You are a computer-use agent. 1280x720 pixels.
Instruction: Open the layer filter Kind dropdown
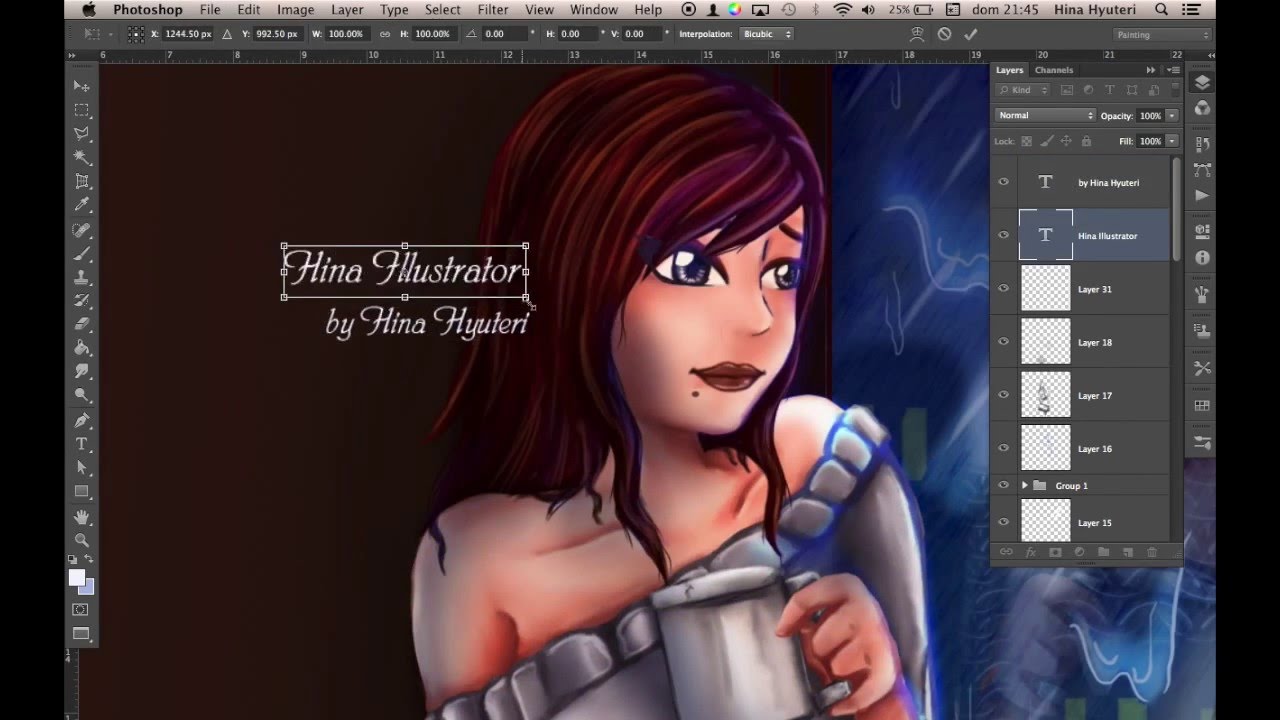(1023, 90)
